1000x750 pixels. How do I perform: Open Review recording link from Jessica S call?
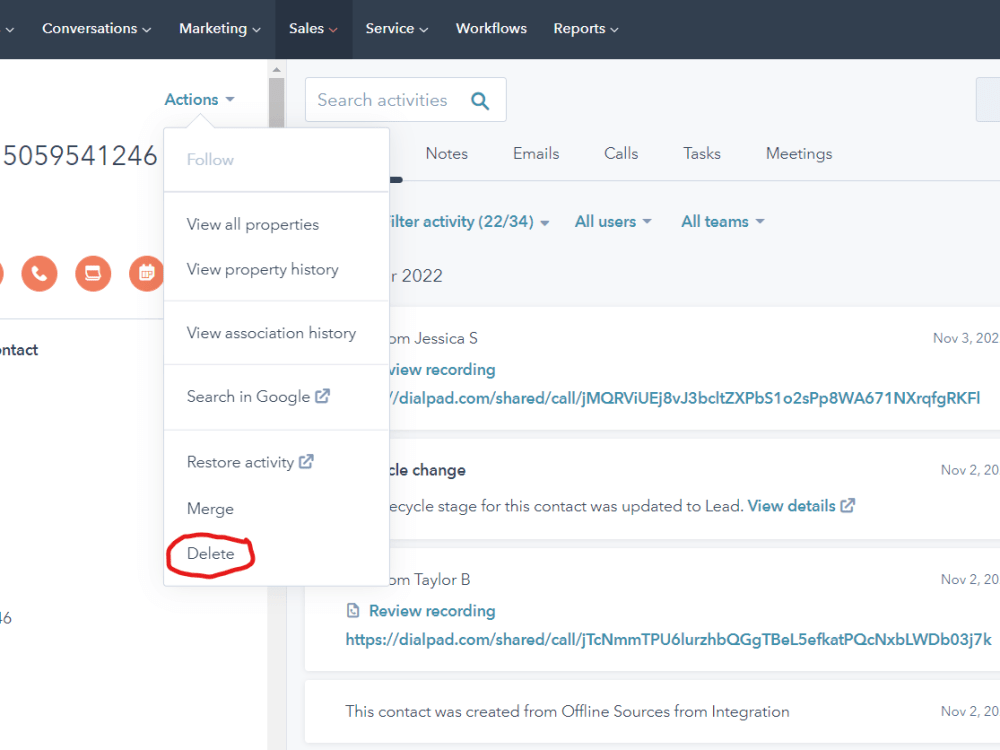click(442, 369)
